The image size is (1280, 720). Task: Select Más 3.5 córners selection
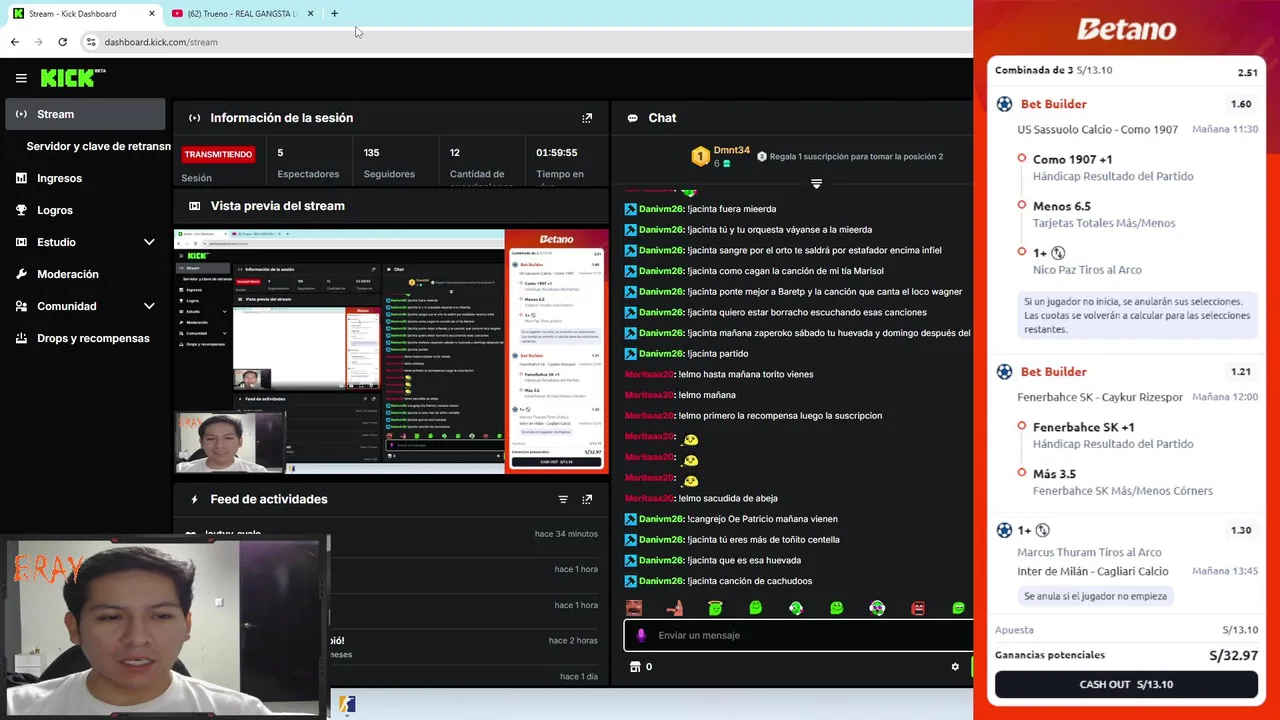[1054, 474]
